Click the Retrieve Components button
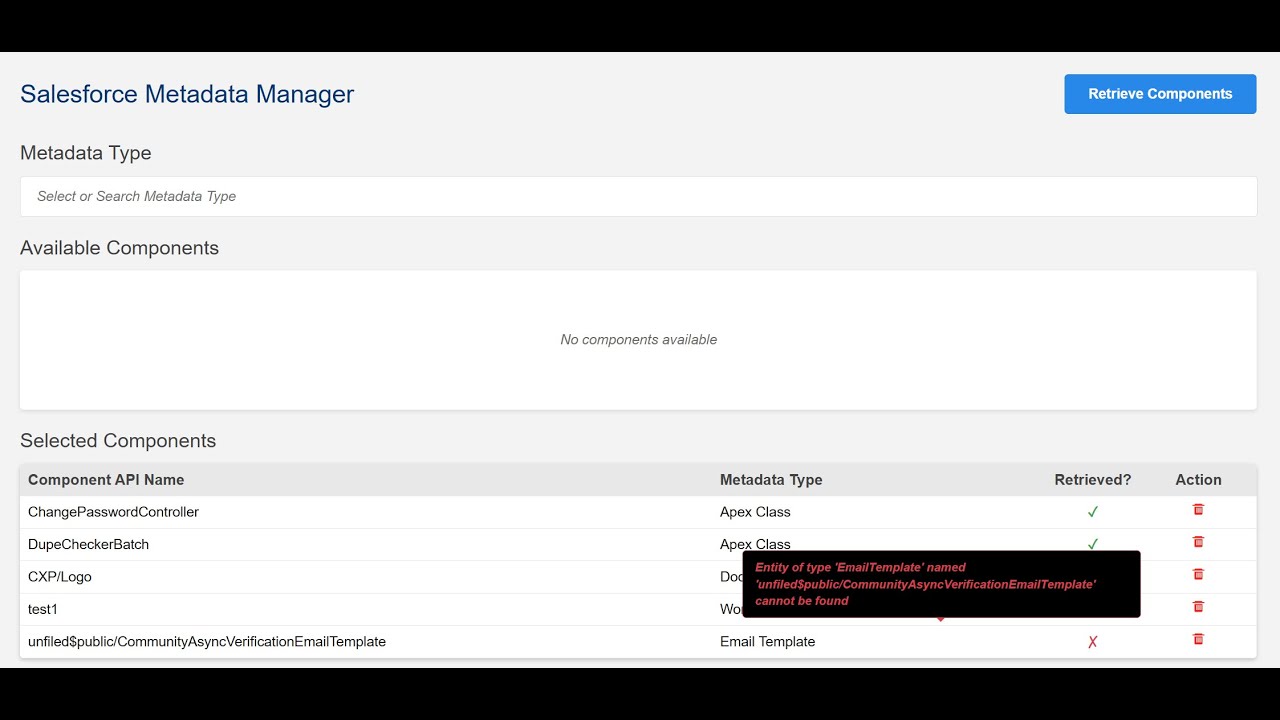 coord(1160,94)
